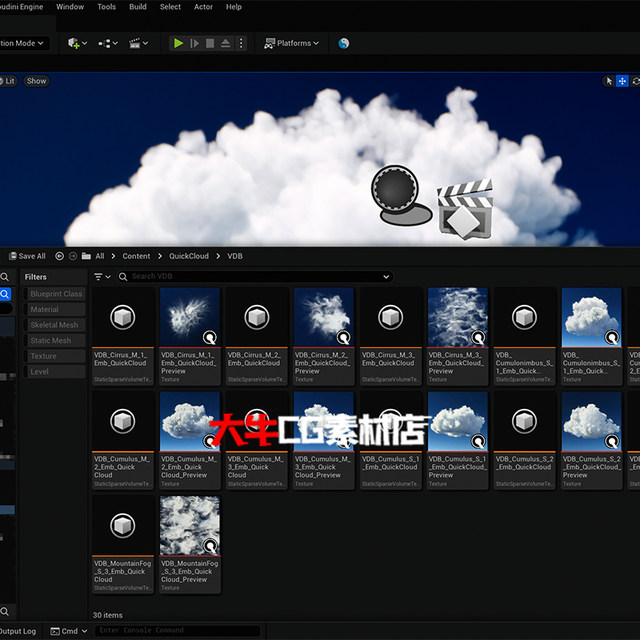The width and height of the screenshot is (640, 640).
Task: Toggle the Material filter
Action: click(x=55, y=309)
